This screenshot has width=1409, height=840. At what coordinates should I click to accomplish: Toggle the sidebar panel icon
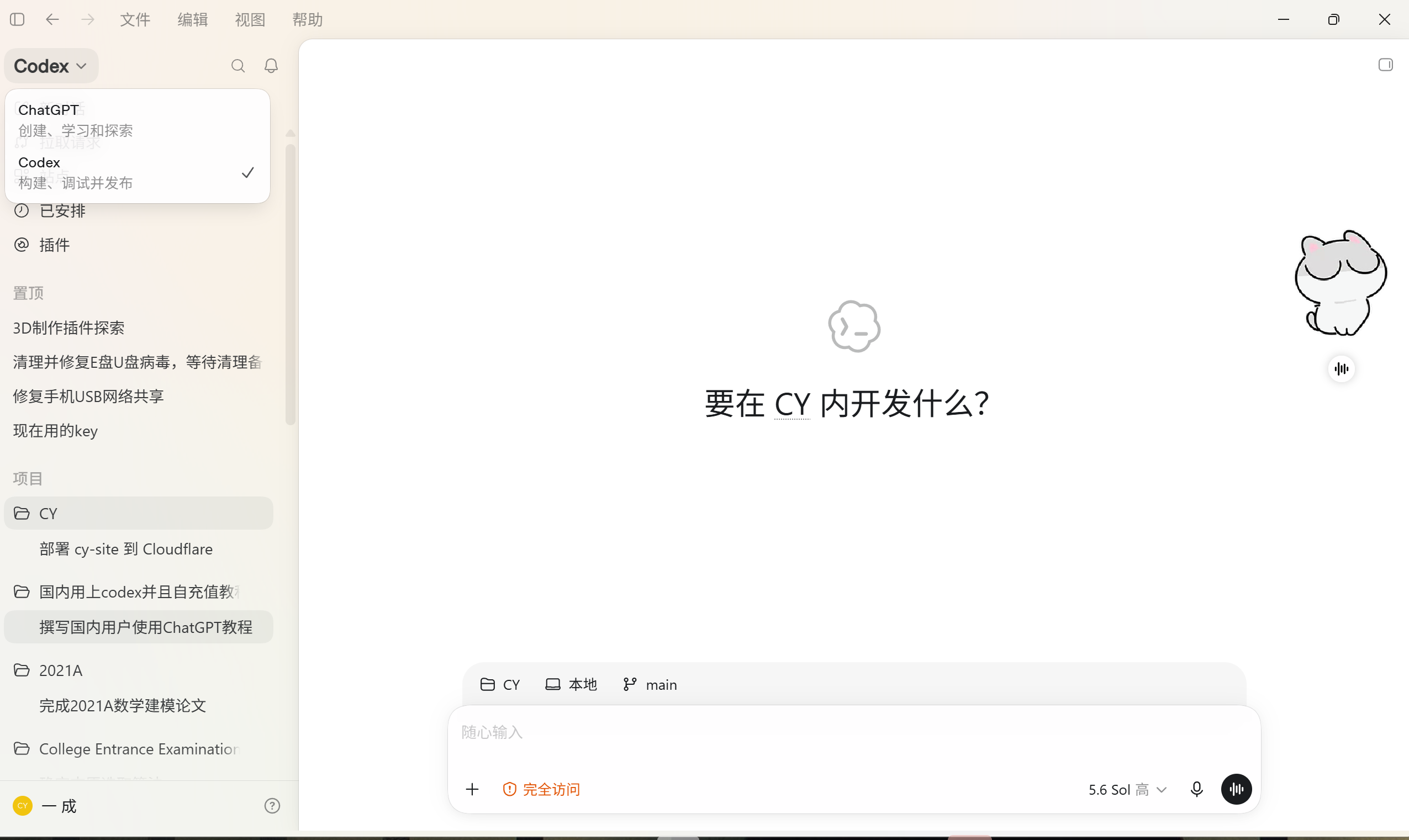[18, 20]
